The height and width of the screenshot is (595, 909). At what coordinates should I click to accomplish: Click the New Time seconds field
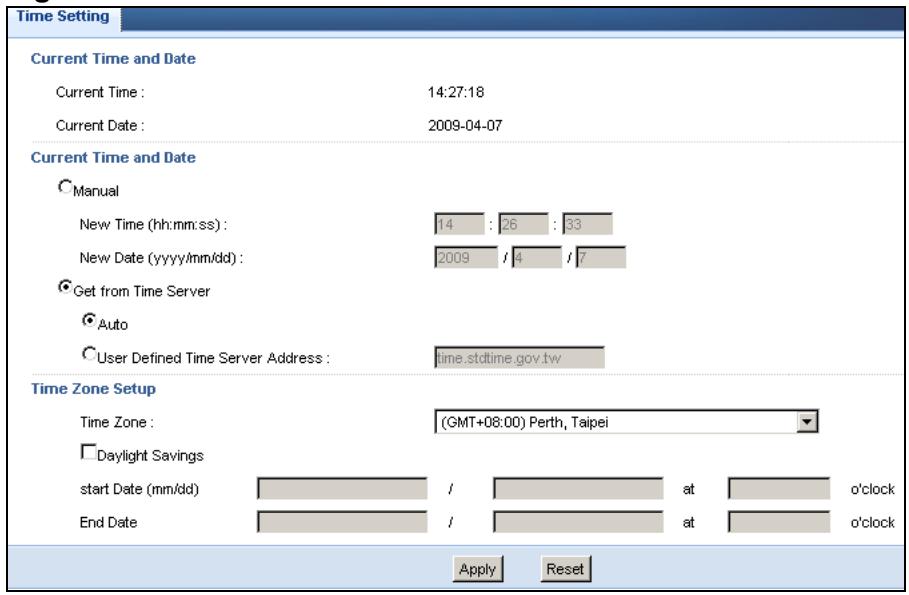pyautogui.click(x=587, y=224)
